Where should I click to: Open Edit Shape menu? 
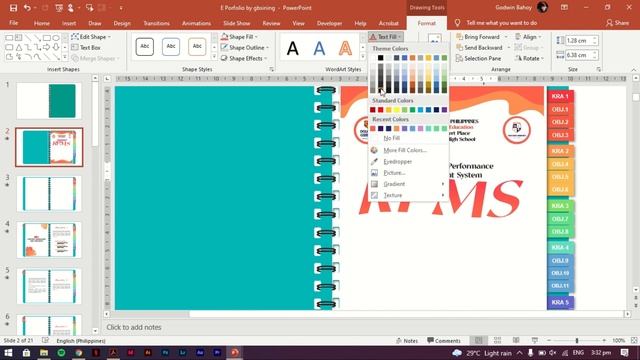91,37
